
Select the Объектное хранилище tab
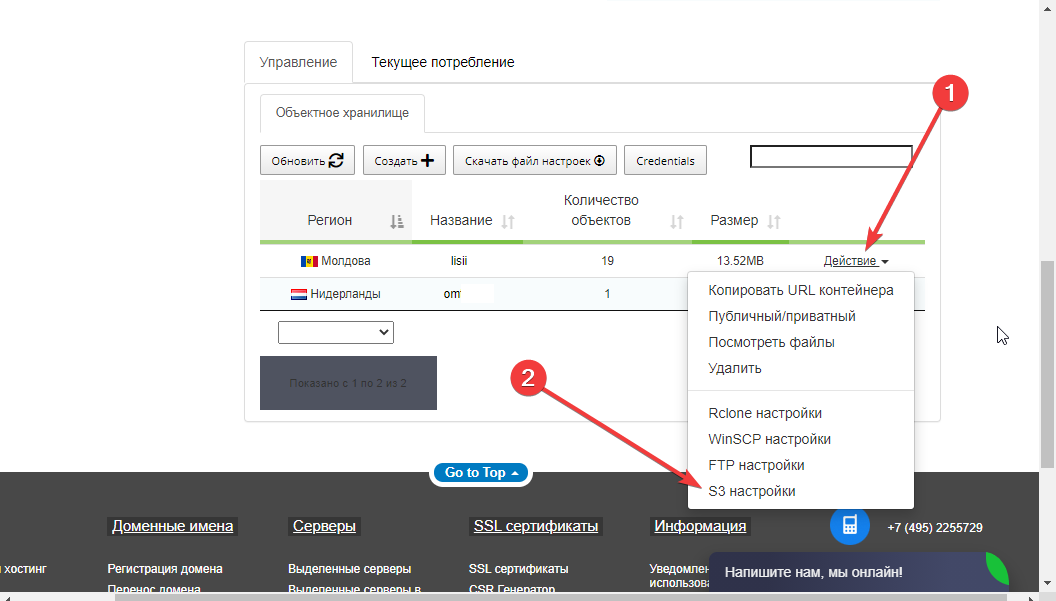[342, 113]
